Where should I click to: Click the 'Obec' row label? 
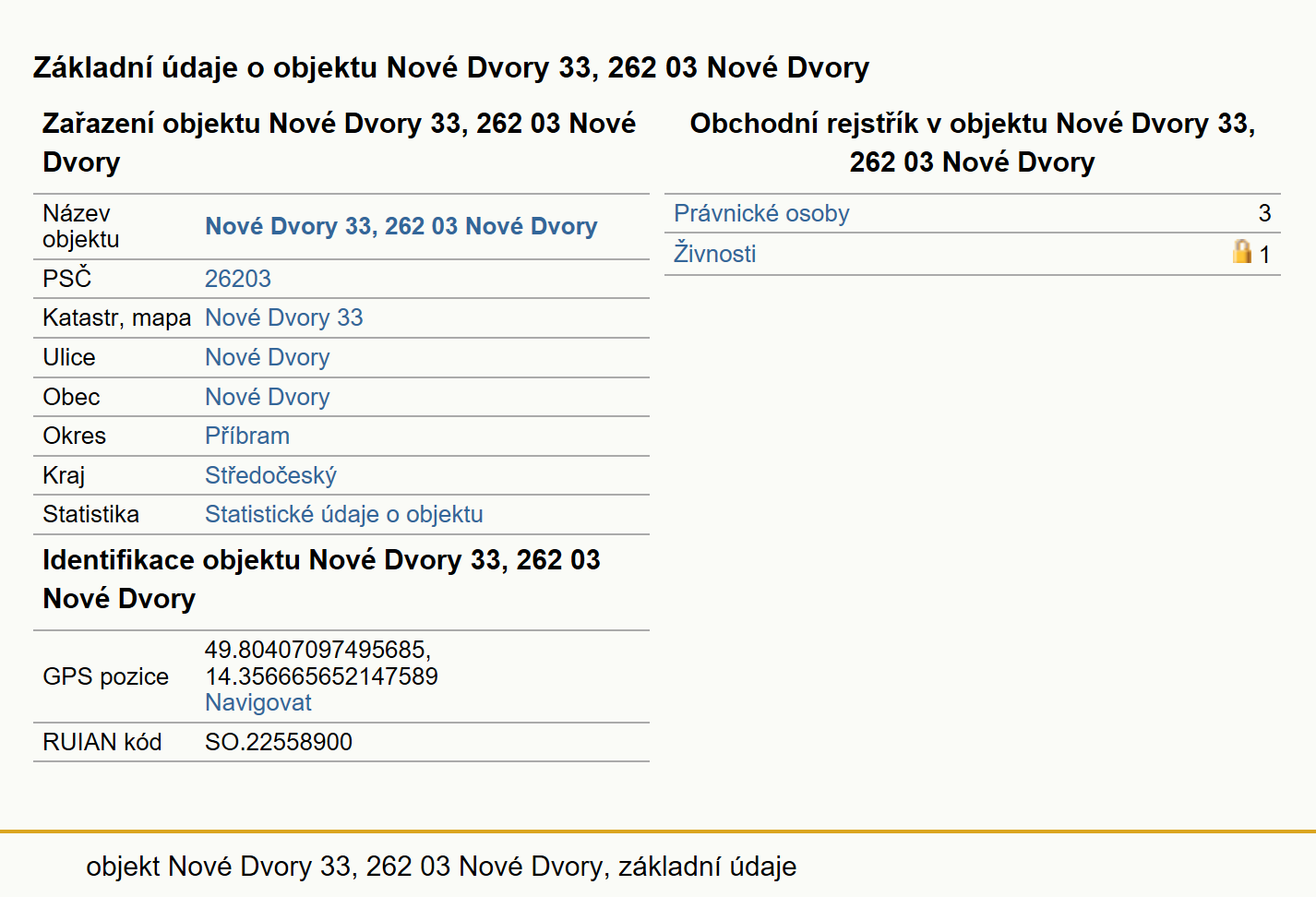coord(71,397)
